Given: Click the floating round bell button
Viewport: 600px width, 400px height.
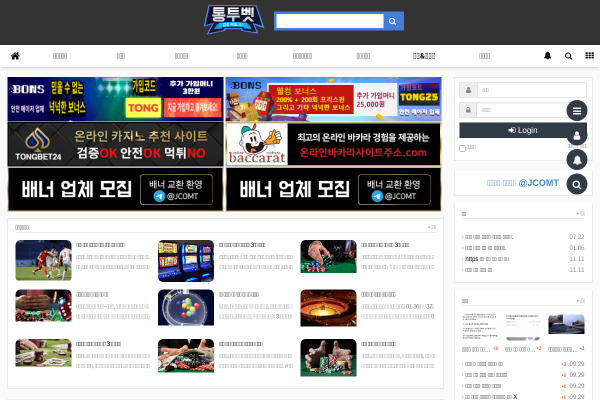Looking at the screenshot, I should click(577, 160).
